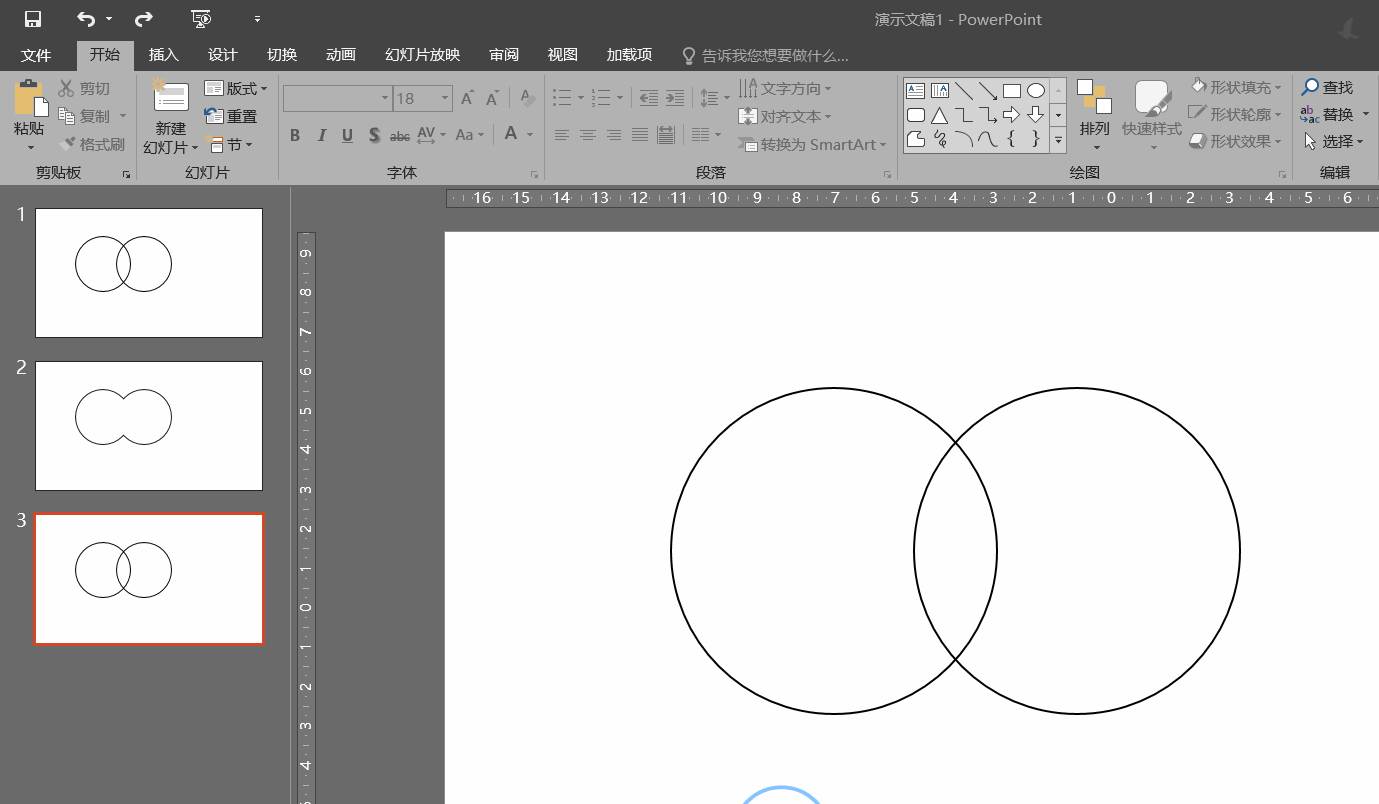Click 转换为 SmartArt button
The height and width of the screenshot is (804, 1379).
click(813, 144)
